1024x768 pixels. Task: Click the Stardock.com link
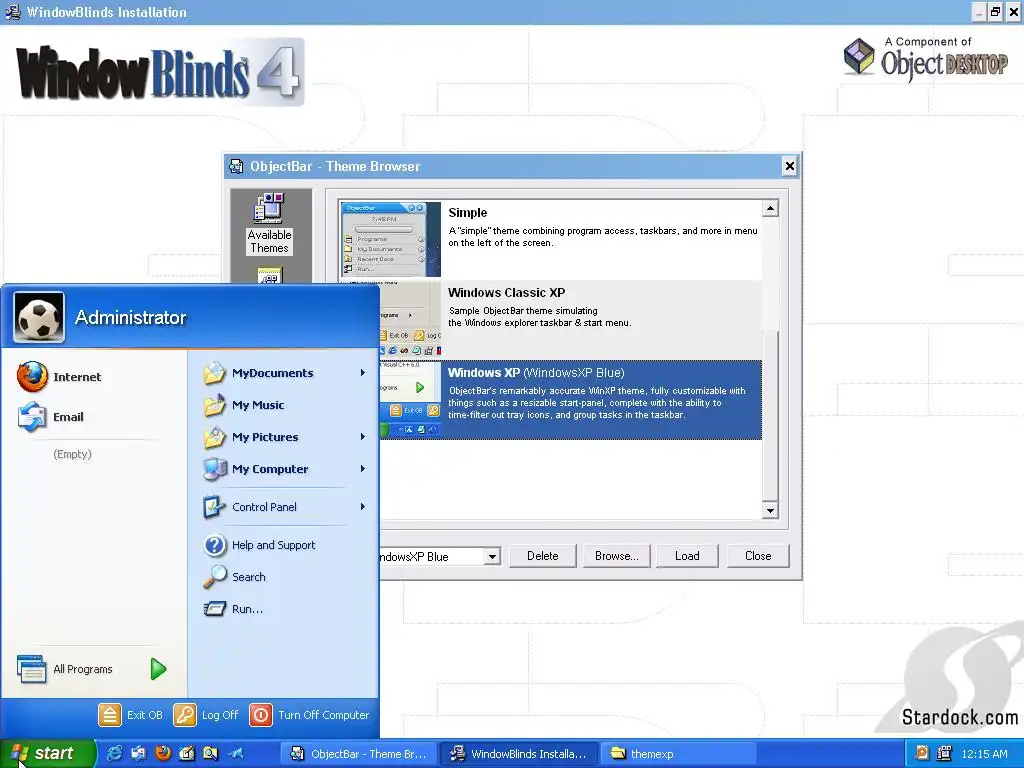[x=959, y=717]
